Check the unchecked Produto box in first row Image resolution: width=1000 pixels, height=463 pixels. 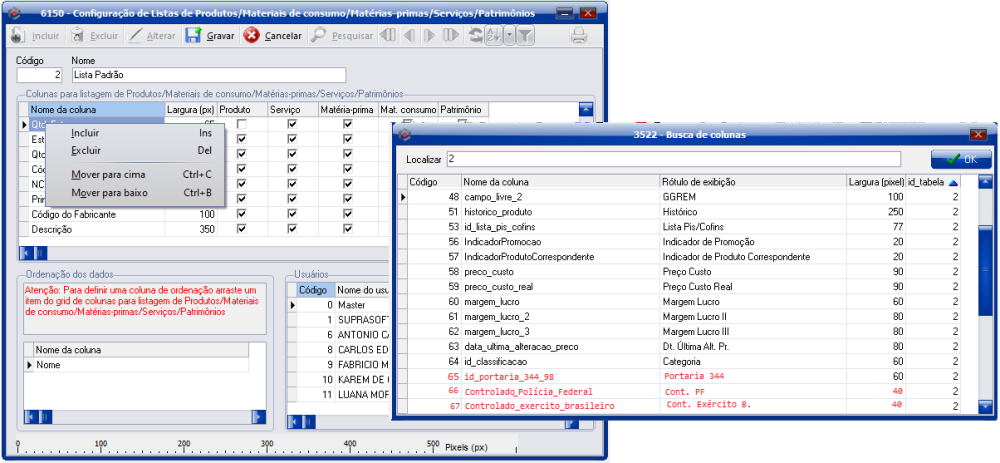coord(241,124)
